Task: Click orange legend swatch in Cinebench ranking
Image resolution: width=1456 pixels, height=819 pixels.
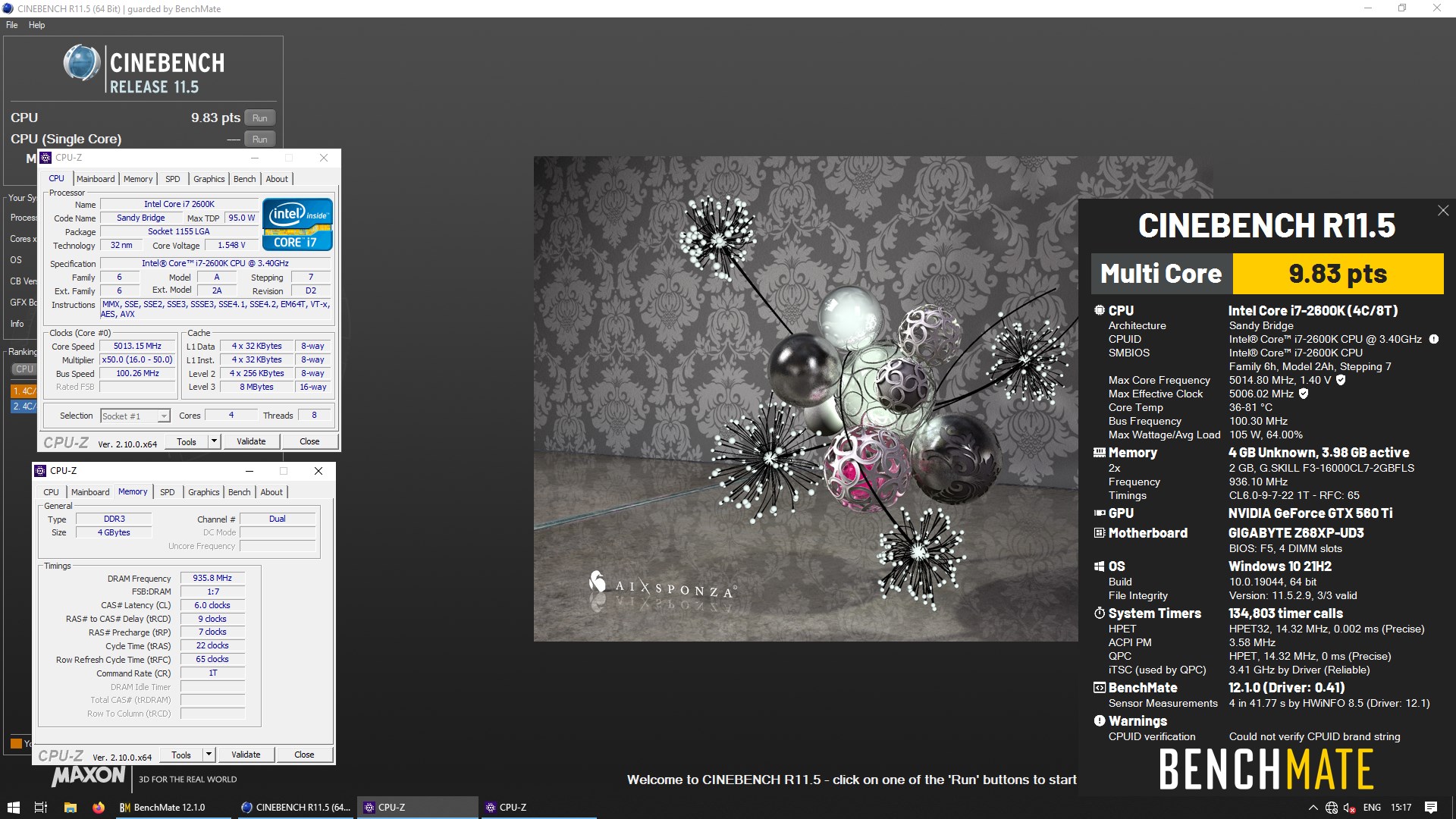Action: coord(16,743)
